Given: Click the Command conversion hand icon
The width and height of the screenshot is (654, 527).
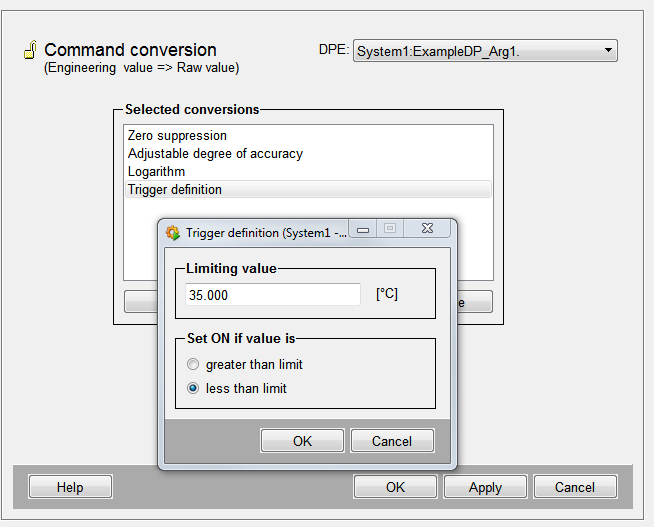Looking at the screenshot, I should (30, 51).
